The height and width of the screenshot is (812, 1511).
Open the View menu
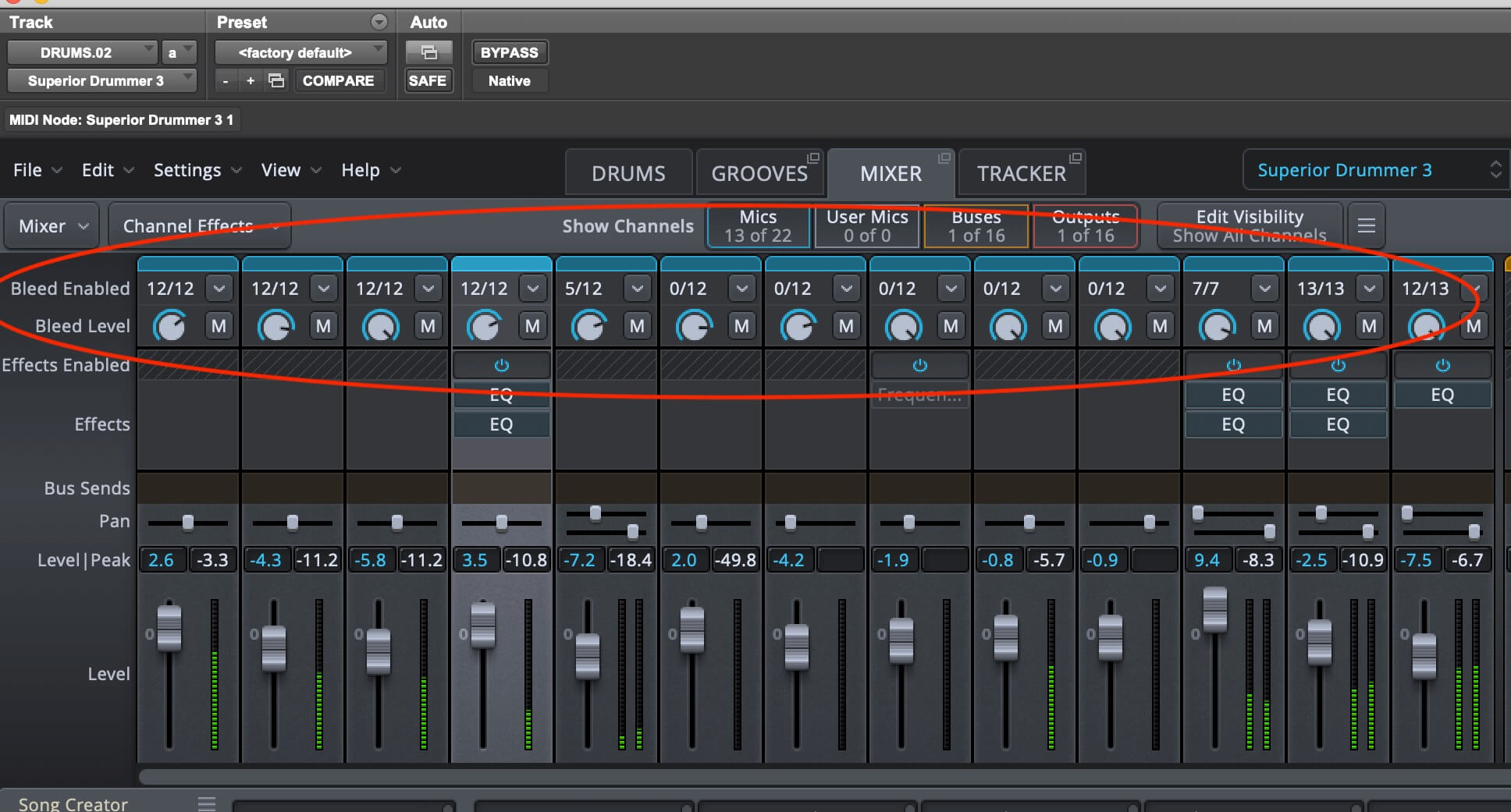290,170
